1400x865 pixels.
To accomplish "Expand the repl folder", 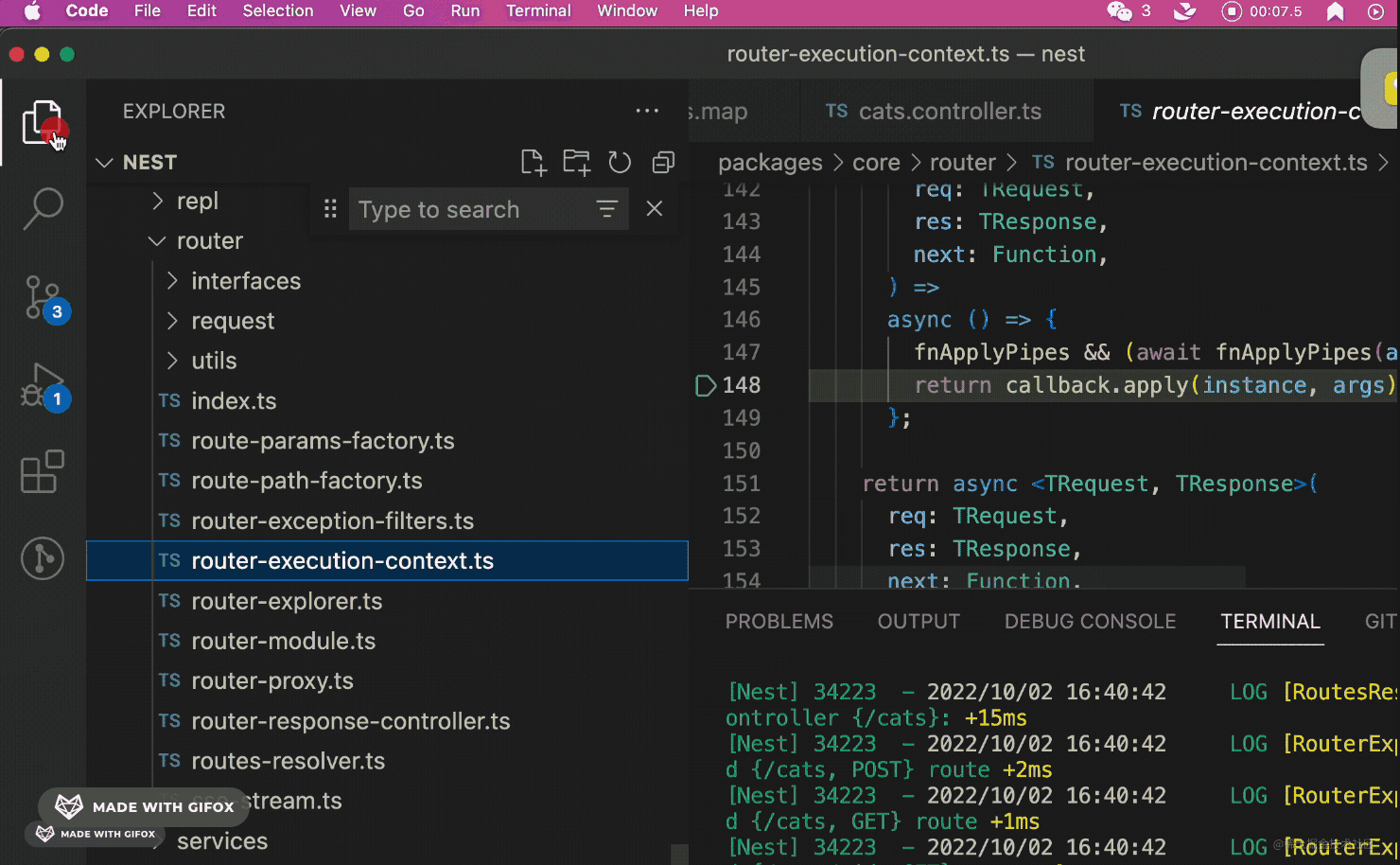I will (158, 201).
